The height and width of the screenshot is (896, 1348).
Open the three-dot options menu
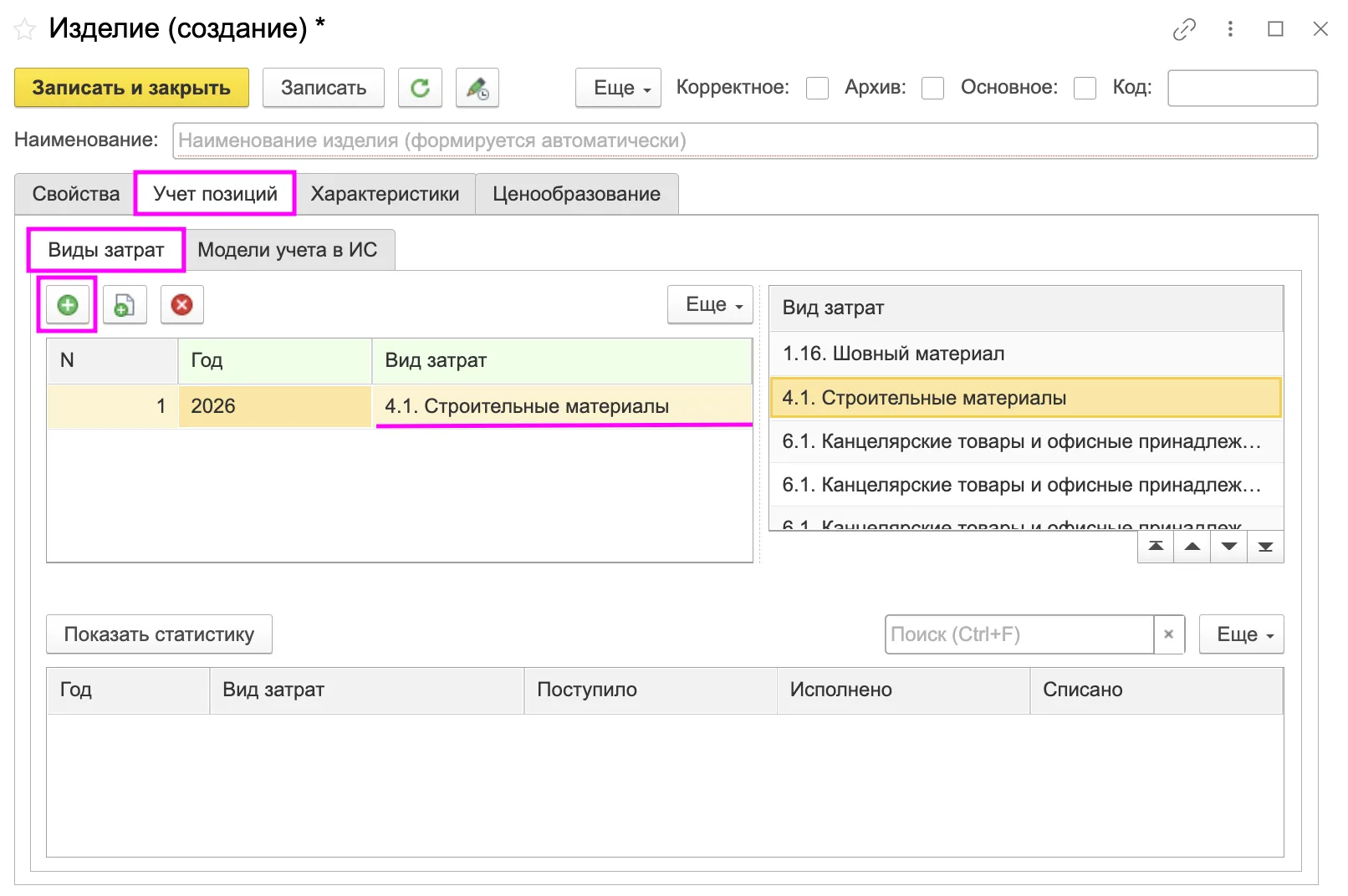pos(1230,29)
